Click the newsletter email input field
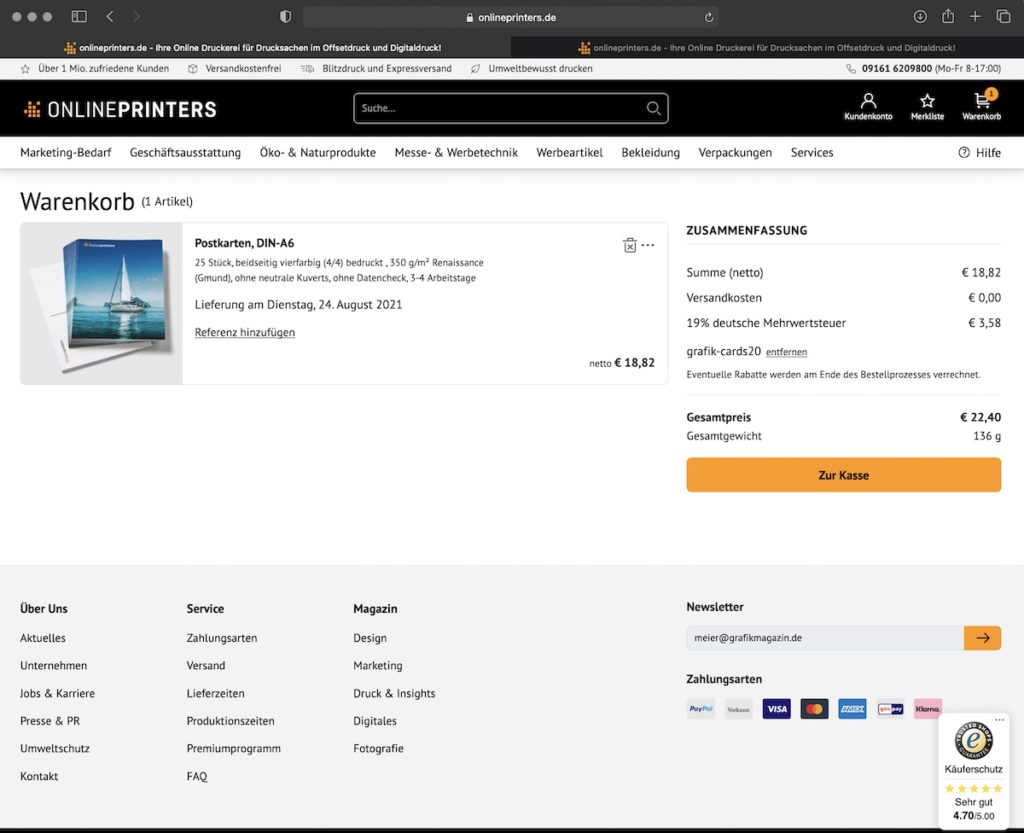The height and width of the screenshot is (833, 1024). coord(825,638)
